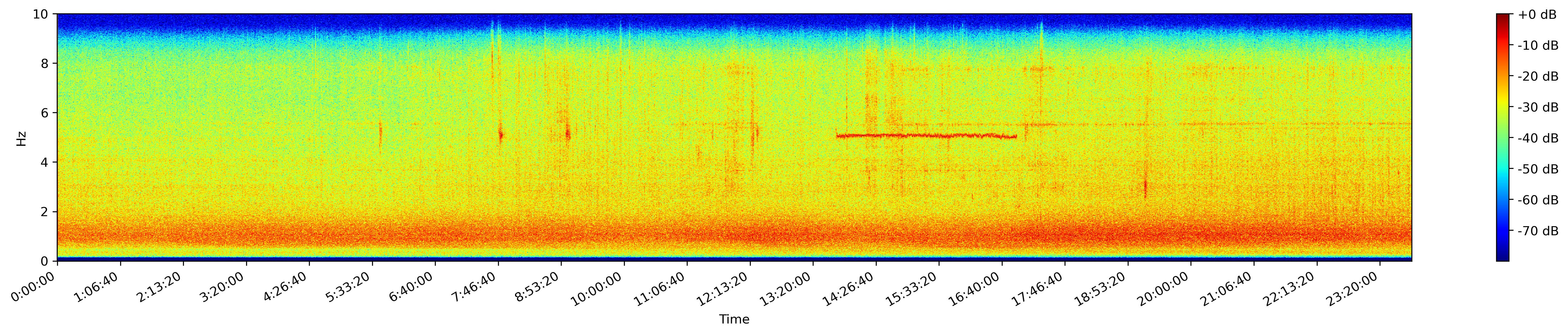
Task: Click the -20 dB colorbar label
Action: pyautogui.click(x=1538, y=77)
